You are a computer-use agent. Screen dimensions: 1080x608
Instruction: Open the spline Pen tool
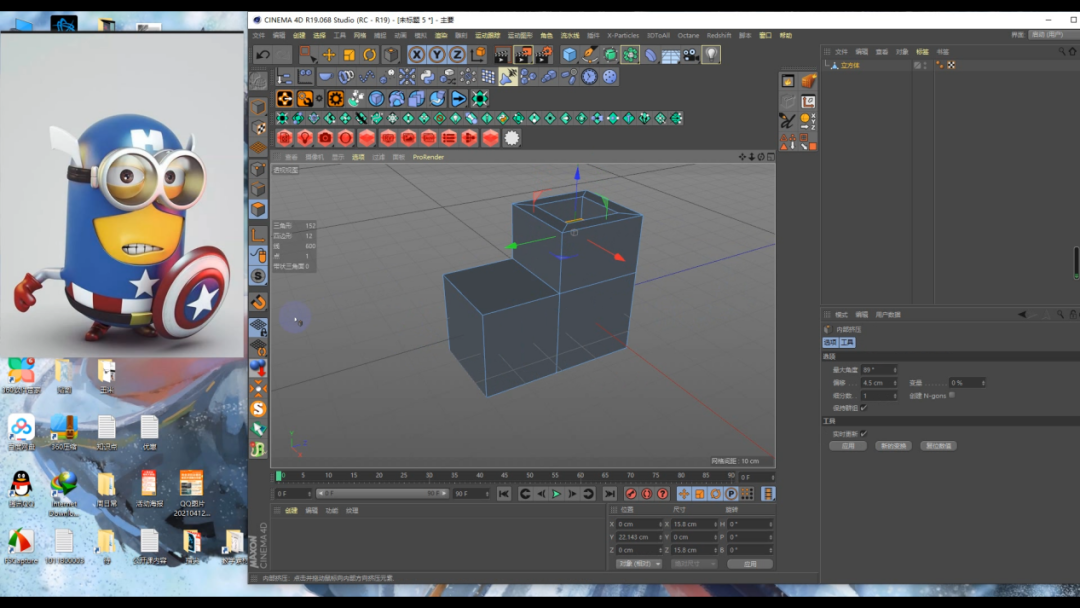590,54
